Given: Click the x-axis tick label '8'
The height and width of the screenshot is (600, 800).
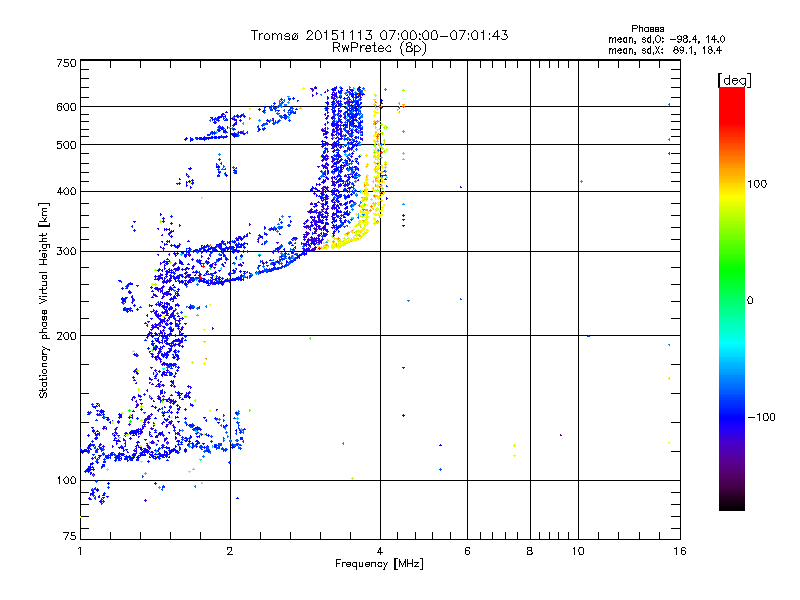Looking at the screenshot, I should click(530, 551).
